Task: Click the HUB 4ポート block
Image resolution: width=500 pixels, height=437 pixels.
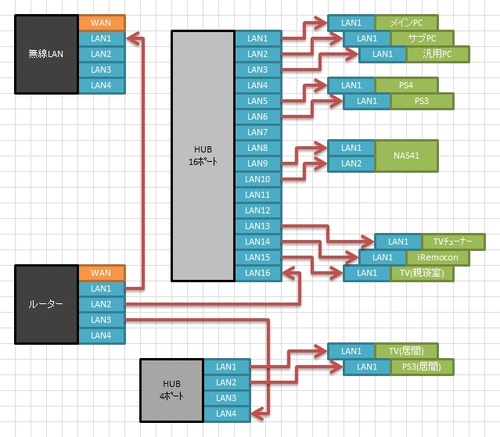Action: 172,390
